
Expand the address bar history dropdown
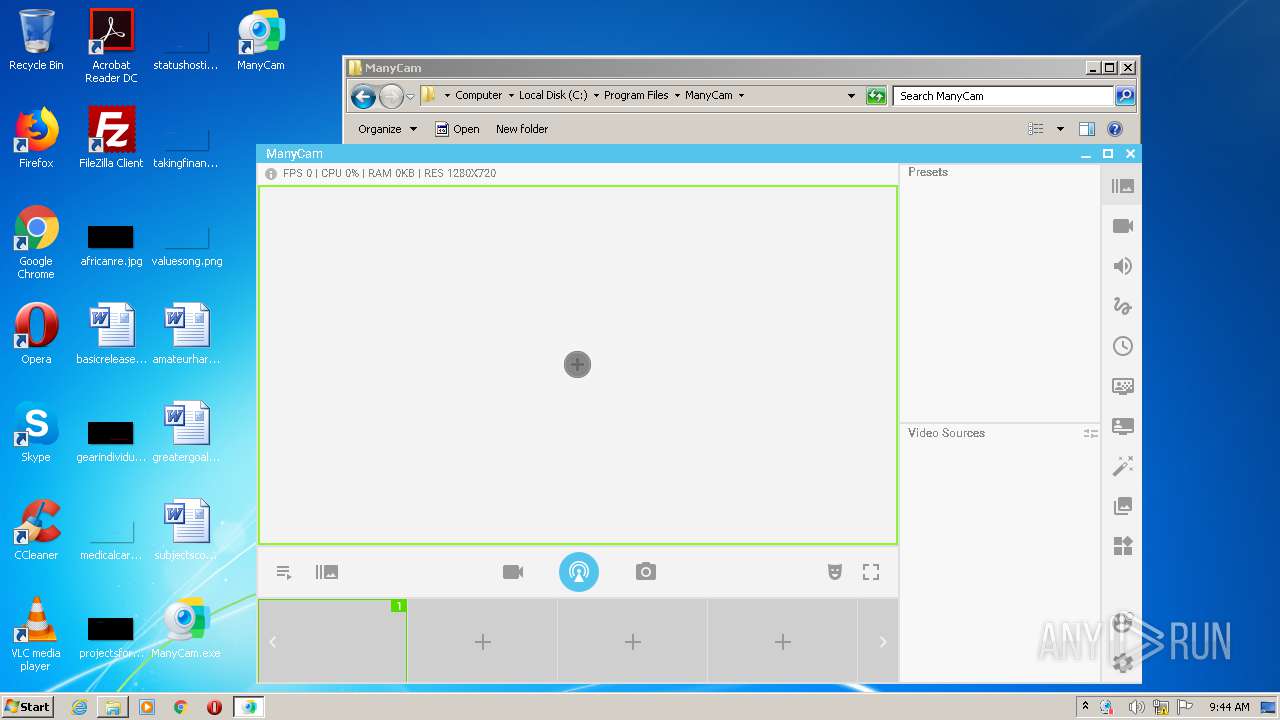pos(851,96)
